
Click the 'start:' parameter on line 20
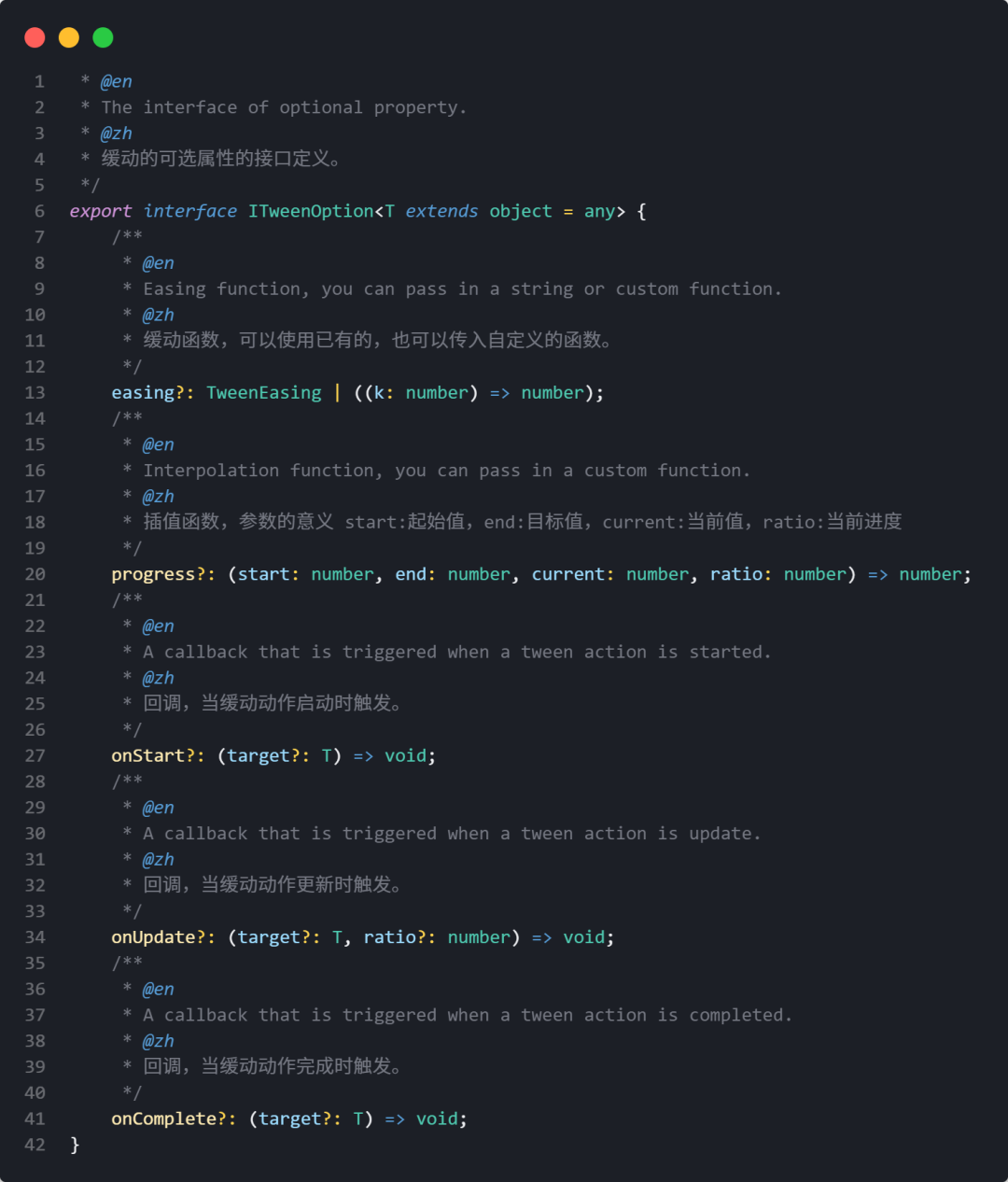point(269,574)
